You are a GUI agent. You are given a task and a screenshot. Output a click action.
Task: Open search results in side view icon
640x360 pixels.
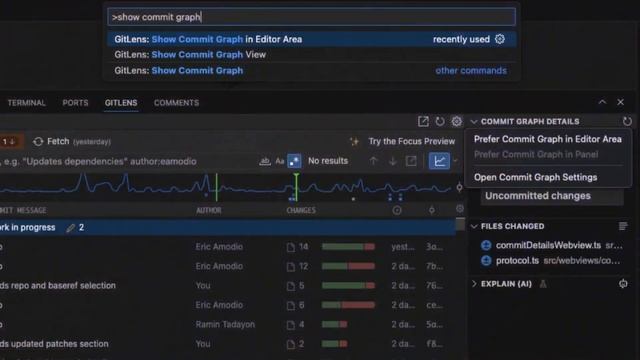coord(411,161)
